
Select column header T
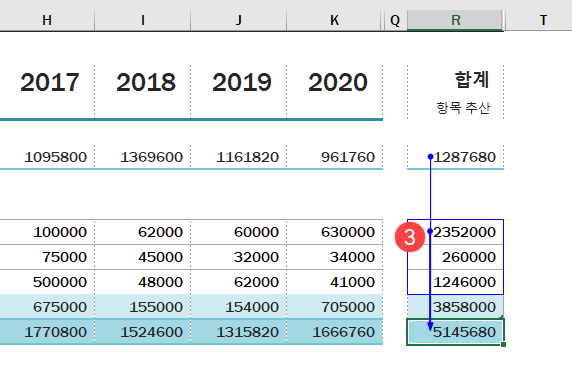click(x=543, y=20)
